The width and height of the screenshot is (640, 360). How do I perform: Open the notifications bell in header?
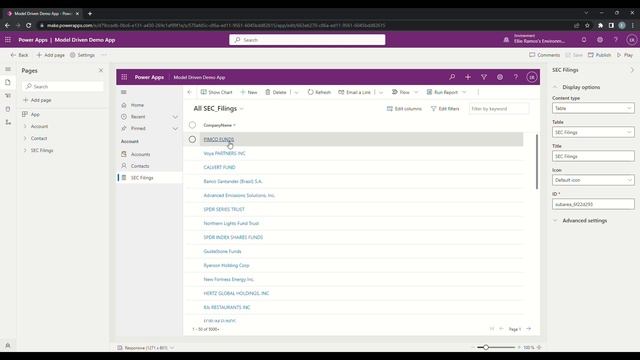[x=584, y=40]
